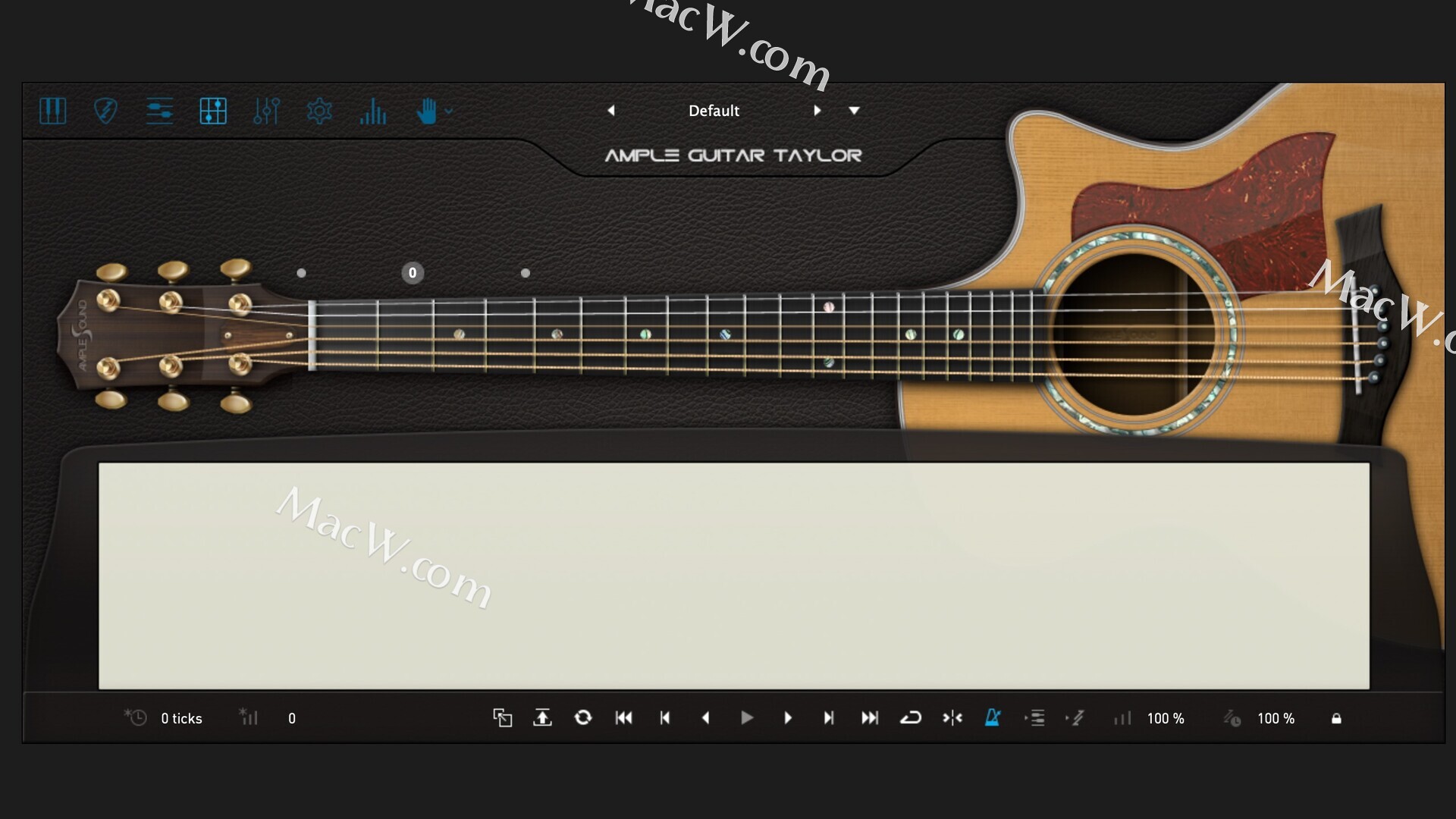Expand the small chevron beside the hand icon

tap(449, 111)
